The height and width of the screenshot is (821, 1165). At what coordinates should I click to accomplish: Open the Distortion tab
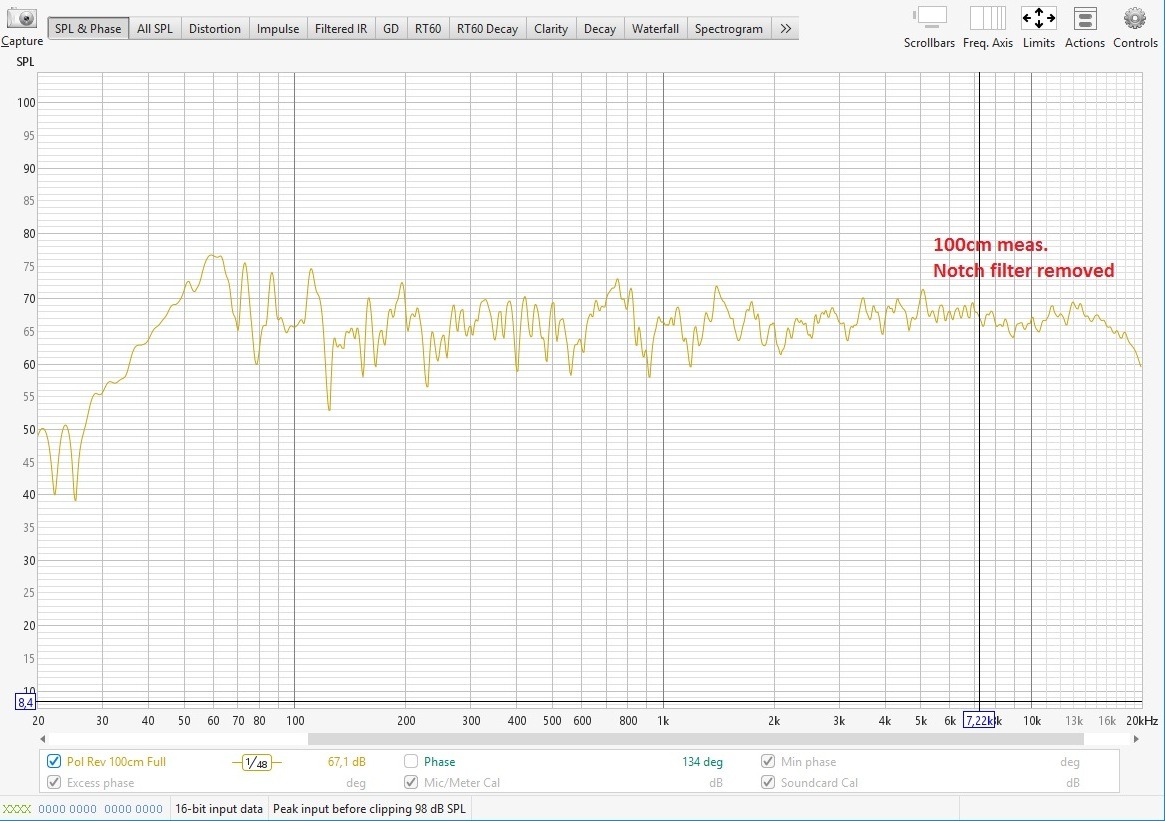[x=215, y=28]
